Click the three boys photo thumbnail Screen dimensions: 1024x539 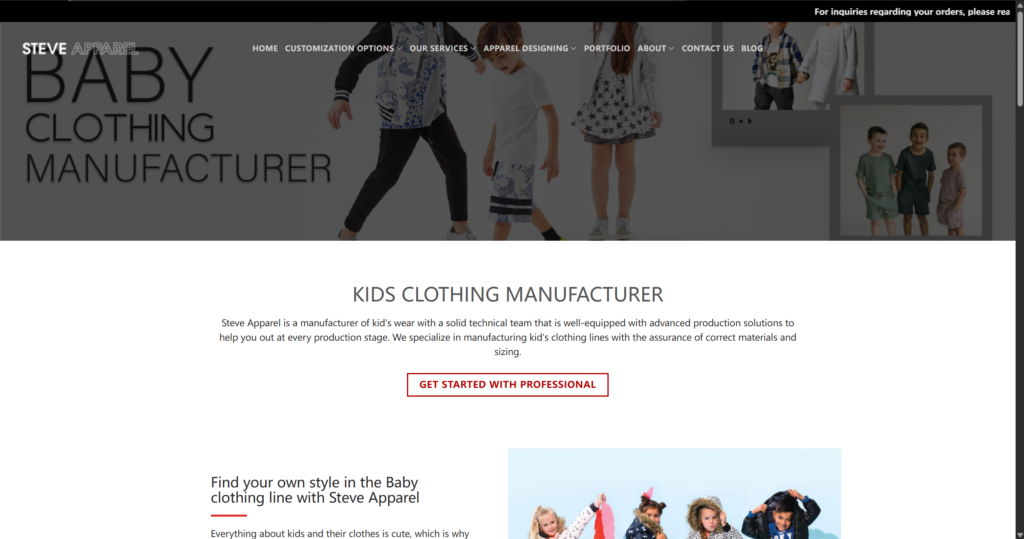click(x=910, y=170)
